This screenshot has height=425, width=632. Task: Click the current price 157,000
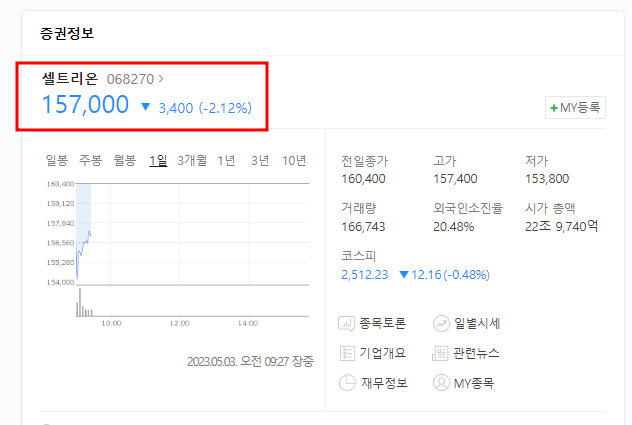pos(85,104)
